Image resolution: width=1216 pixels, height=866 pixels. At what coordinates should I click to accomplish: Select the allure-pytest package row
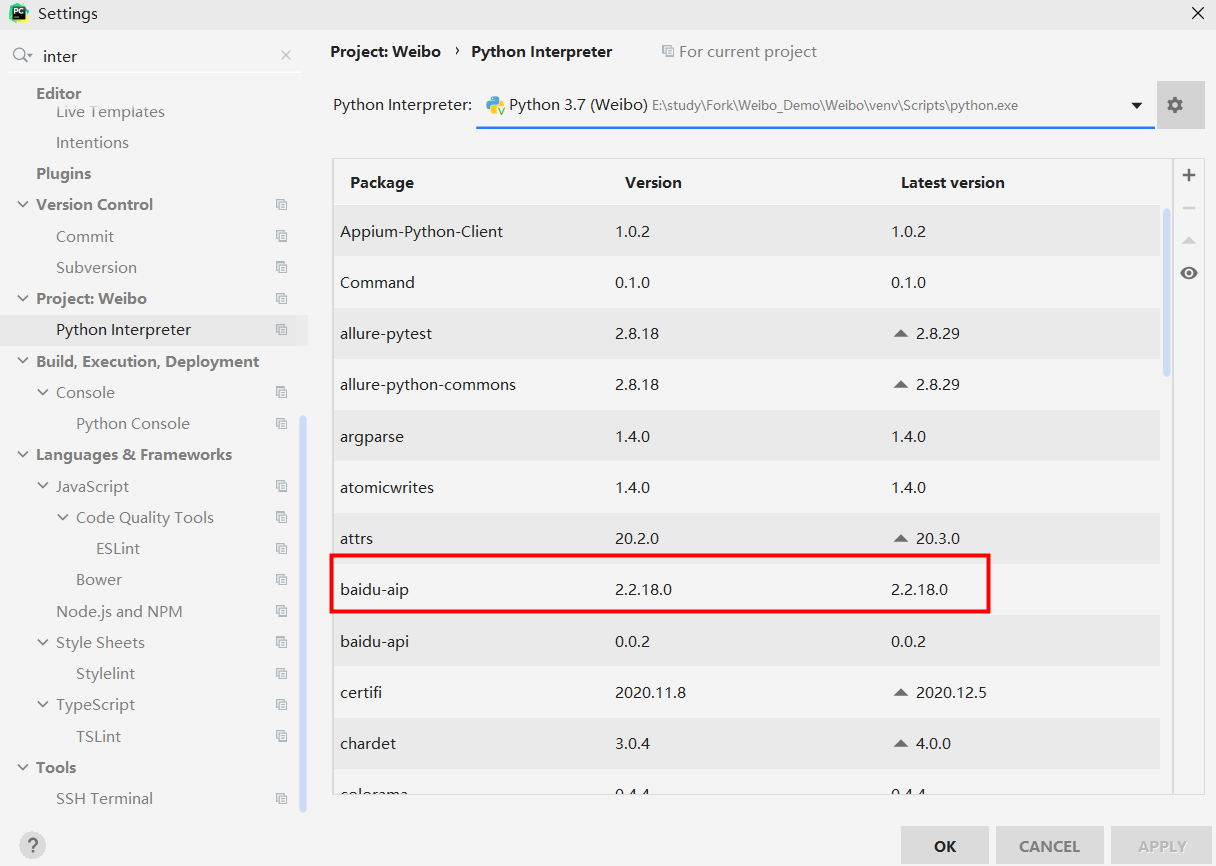(747, 333)
